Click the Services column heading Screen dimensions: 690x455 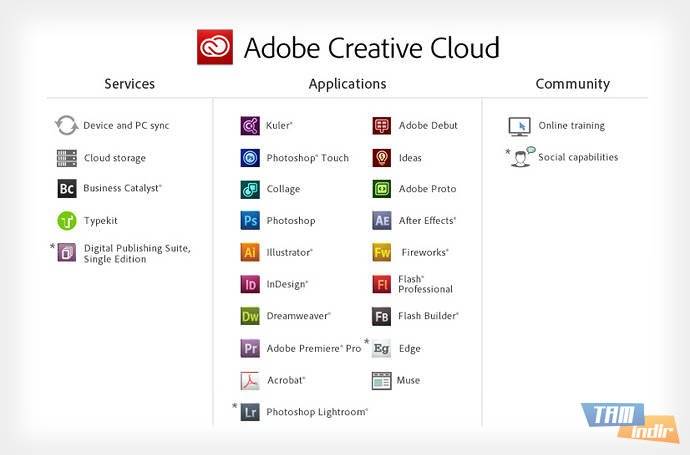pyautogui.click(x=130, y=84)
